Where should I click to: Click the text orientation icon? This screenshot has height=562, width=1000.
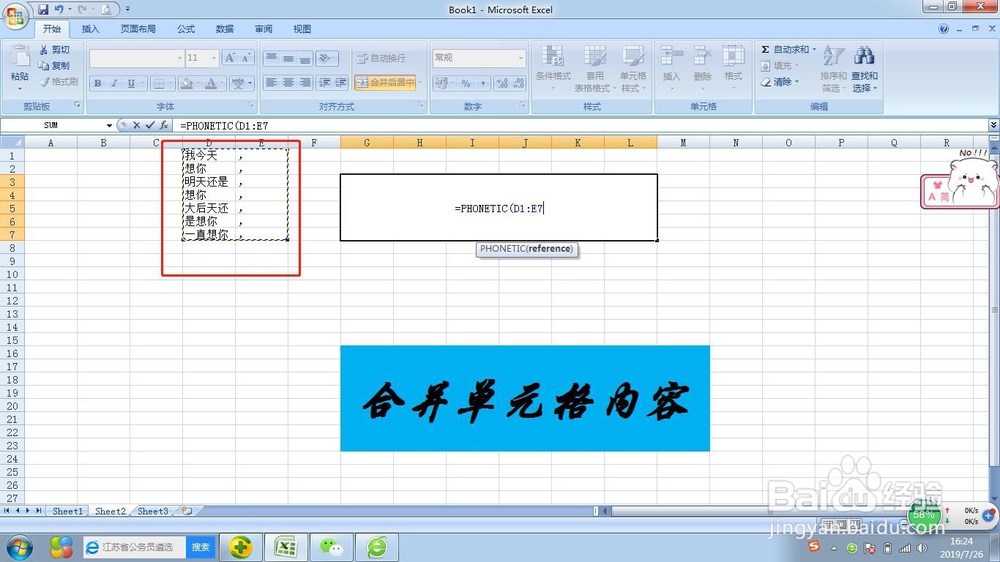327,58
